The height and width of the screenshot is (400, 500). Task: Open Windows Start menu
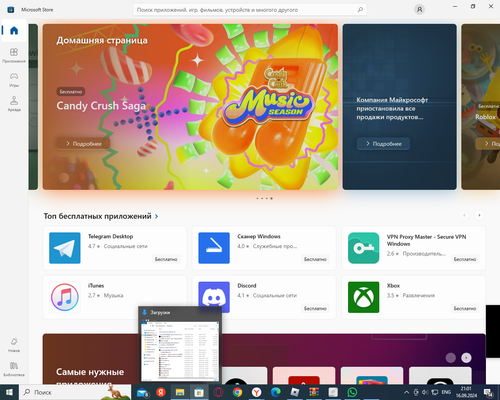pos(9,392)
